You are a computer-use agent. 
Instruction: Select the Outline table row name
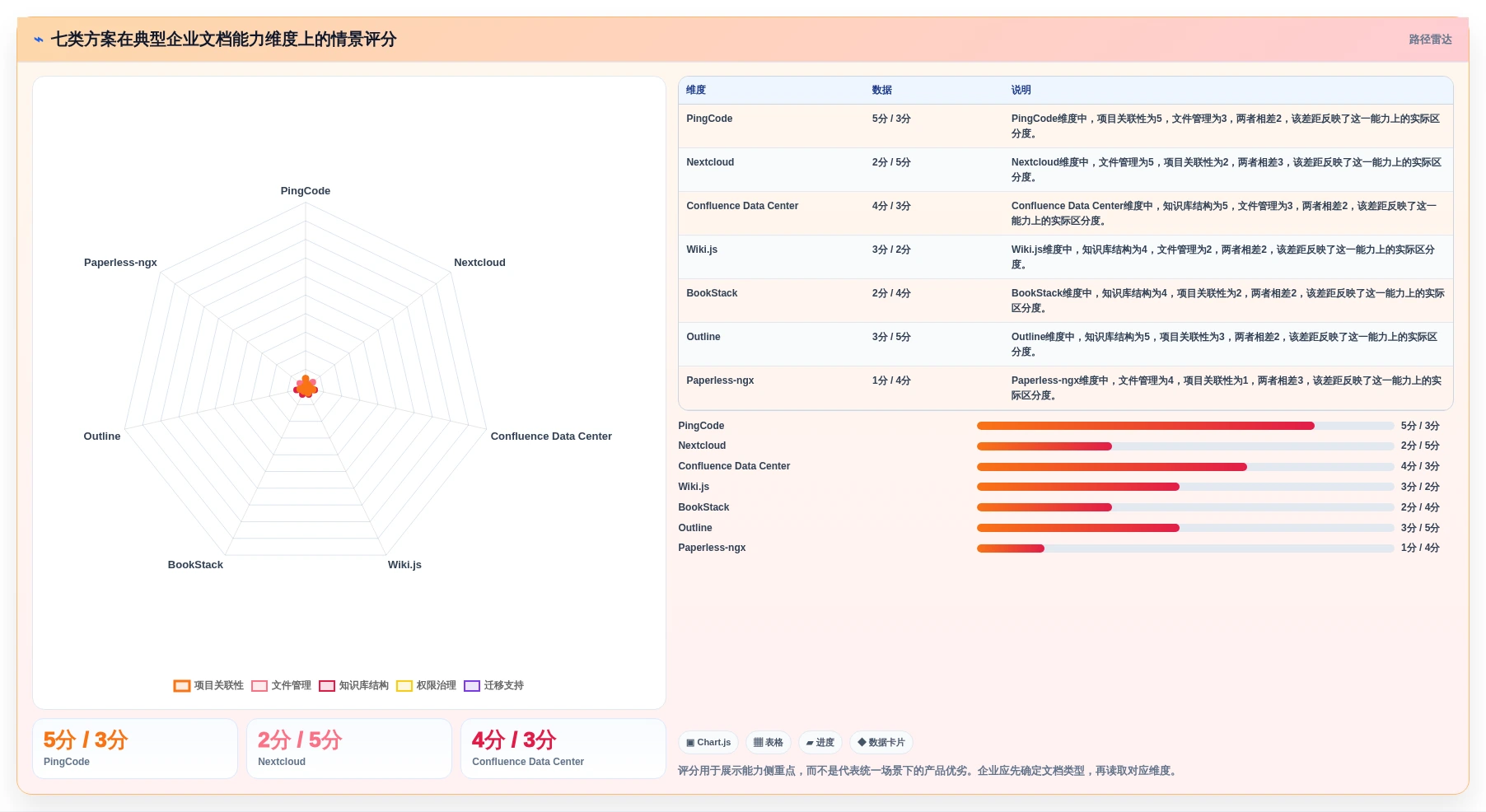point(703,337)
